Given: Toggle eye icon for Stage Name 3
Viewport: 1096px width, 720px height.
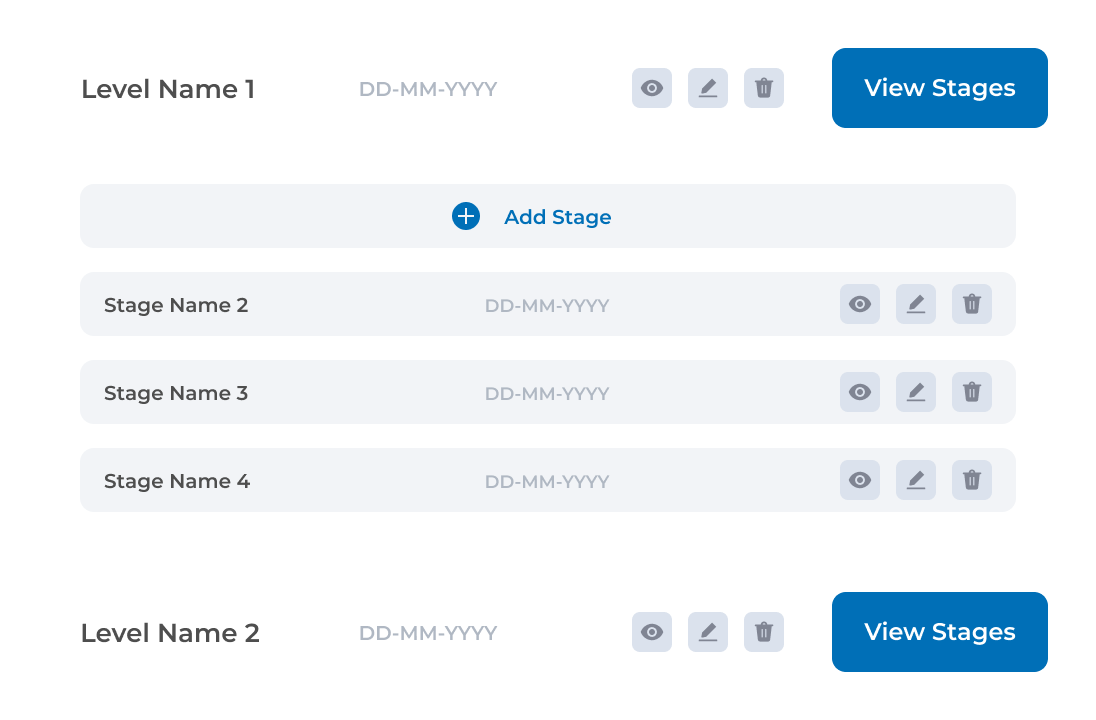Looking at the screenshot, I should click(x=860, y=392).
